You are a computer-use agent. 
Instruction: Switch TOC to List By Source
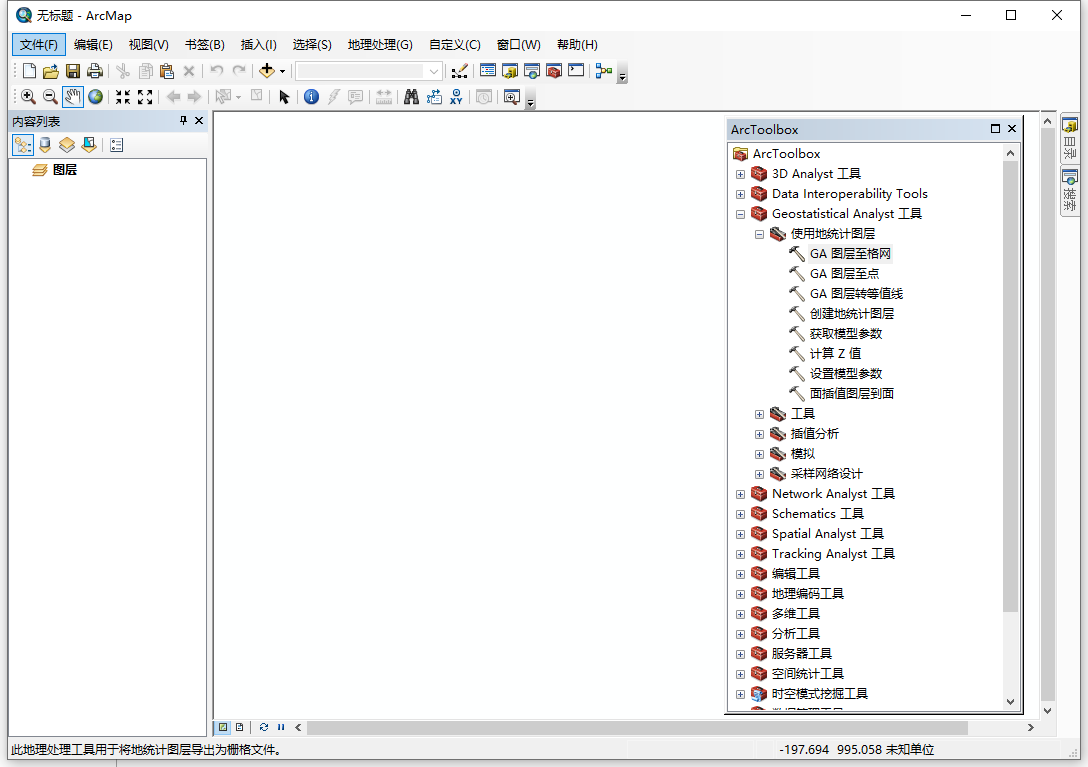45,145
